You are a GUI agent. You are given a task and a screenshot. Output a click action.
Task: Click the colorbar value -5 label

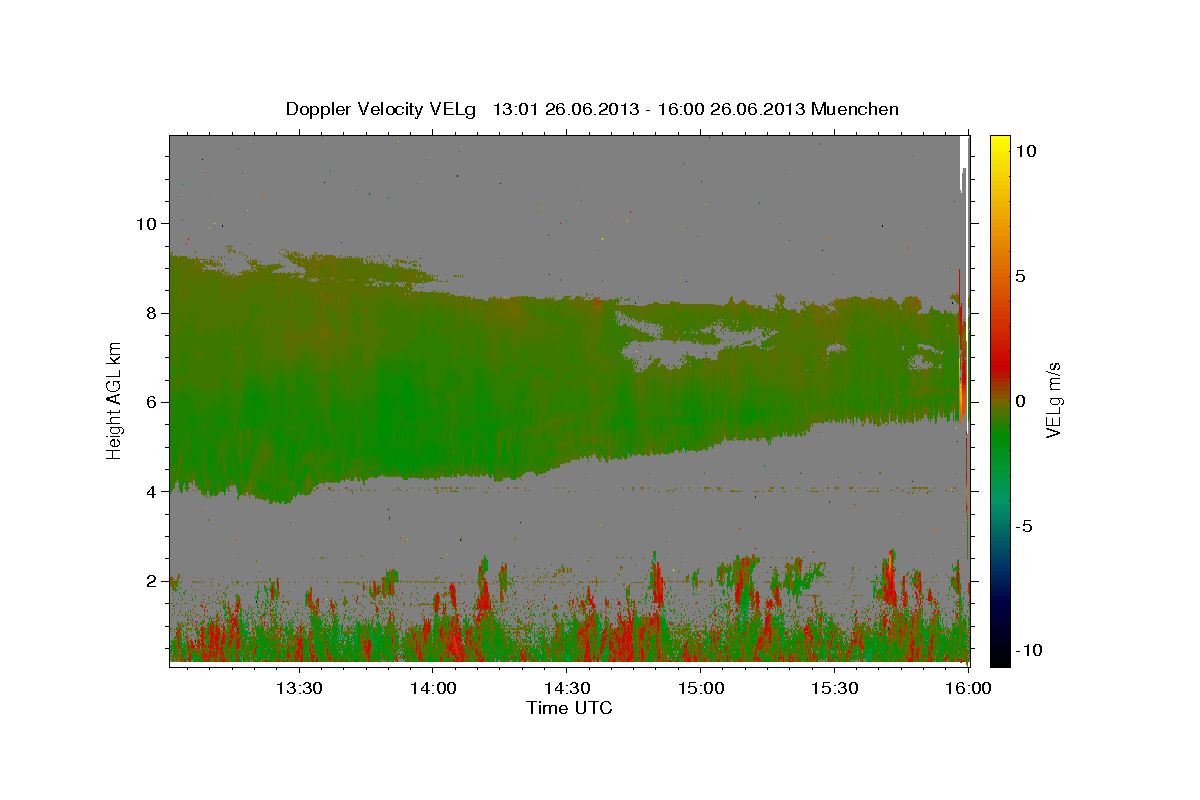pyautogui.click(x=1024, y=526)
